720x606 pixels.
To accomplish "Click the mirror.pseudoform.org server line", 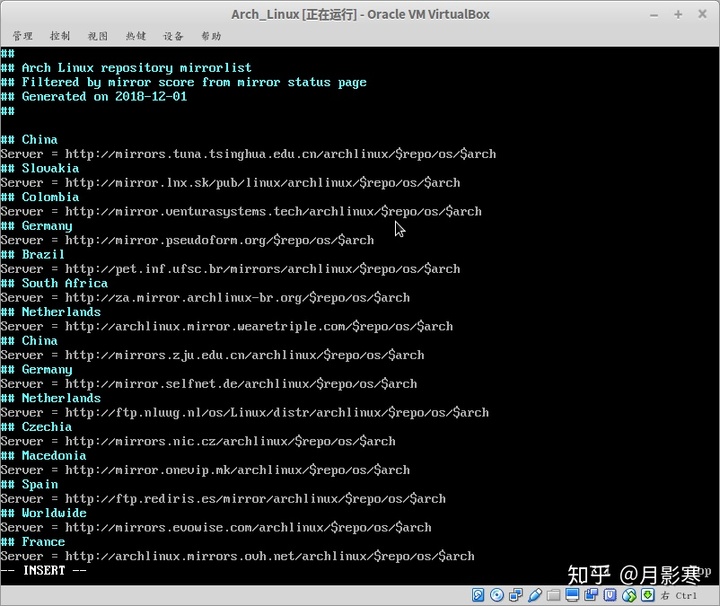I will (187, 240).
